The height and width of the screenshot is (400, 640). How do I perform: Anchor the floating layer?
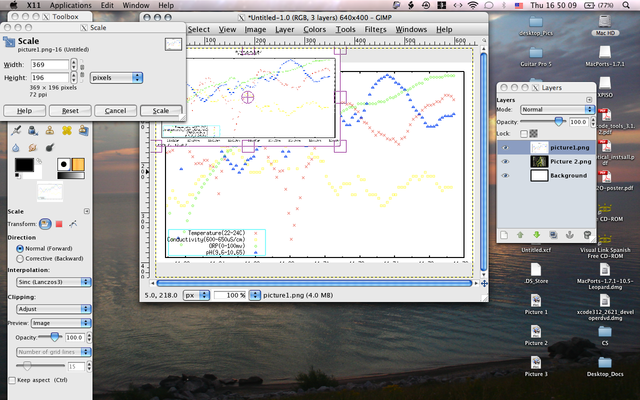coord(570,235)
